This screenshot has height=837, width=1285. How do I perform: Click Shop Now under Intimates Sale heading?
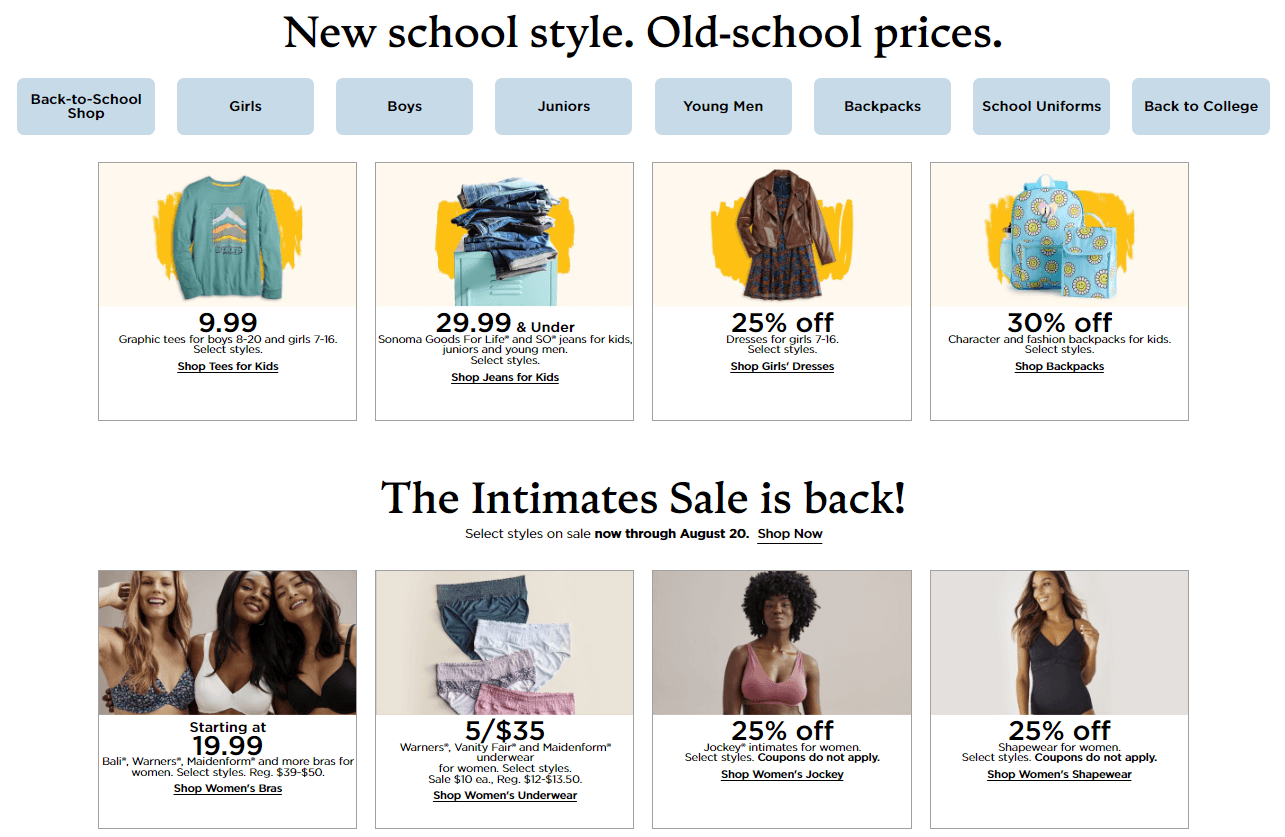click(790, 534)
